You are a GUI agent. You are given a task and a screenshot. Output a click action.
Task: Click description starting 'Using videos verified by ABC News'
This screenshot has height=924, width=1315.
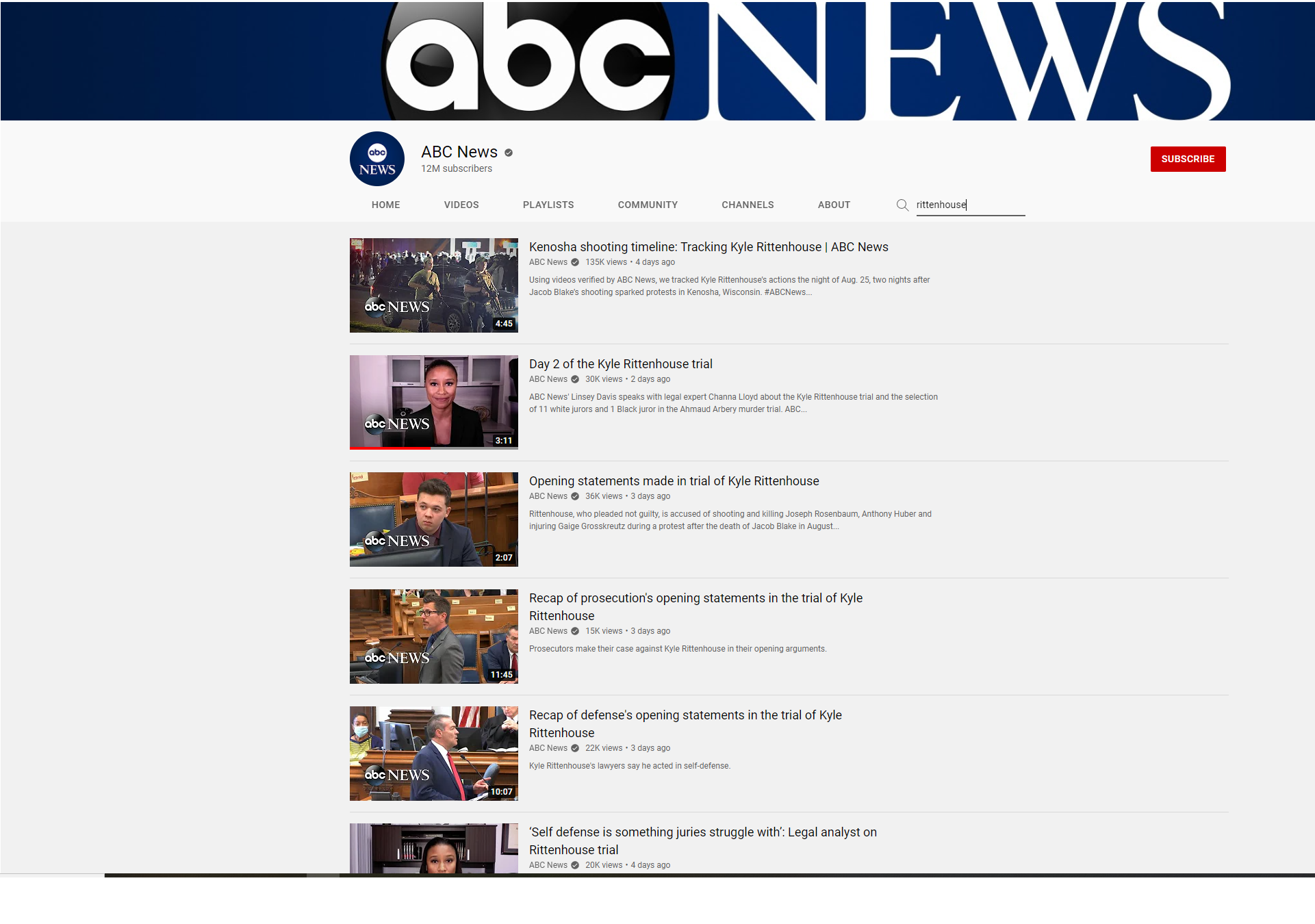click(730, 286)
